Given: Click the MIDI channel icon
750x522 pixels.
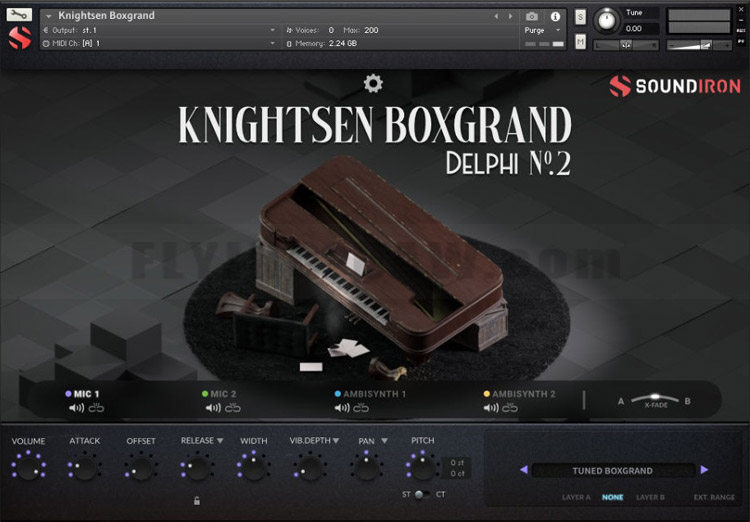Looking at the screenshot, I should (46, 44).
